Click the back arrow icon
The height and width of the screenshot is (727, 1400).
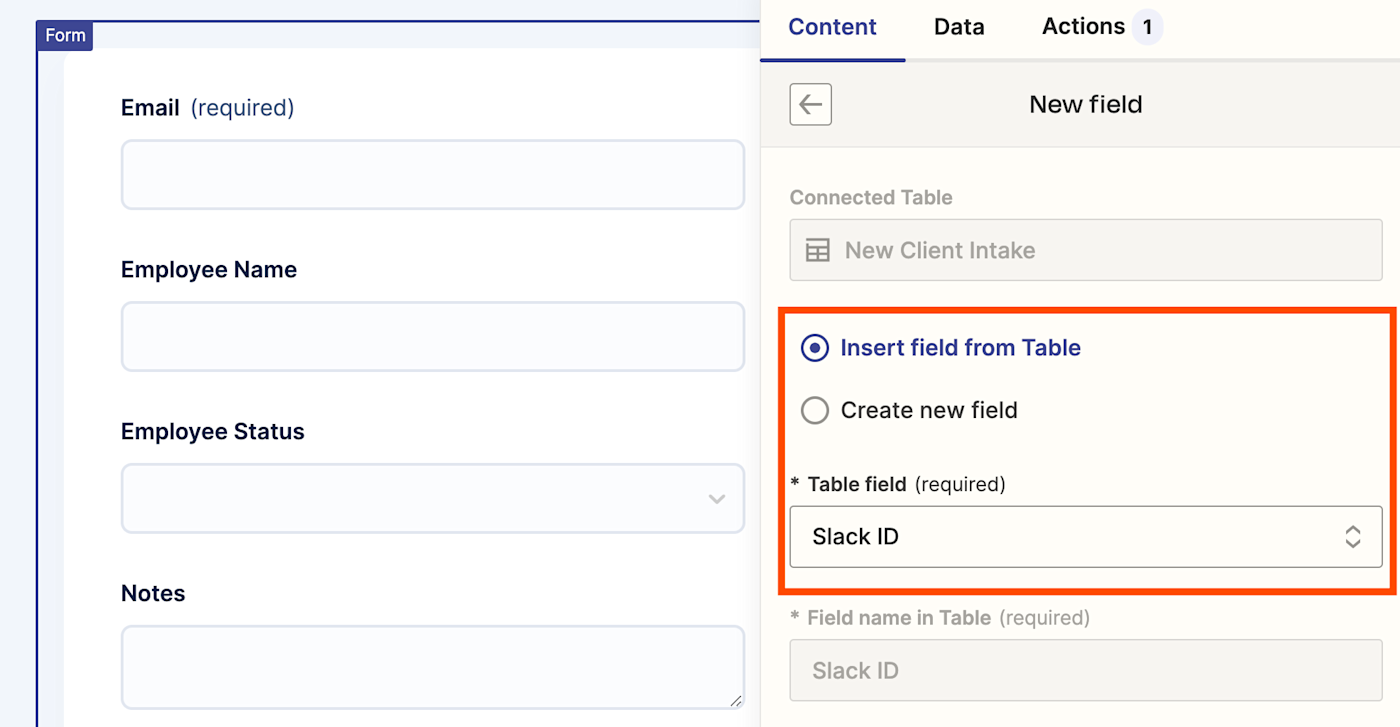click(810, 104)
